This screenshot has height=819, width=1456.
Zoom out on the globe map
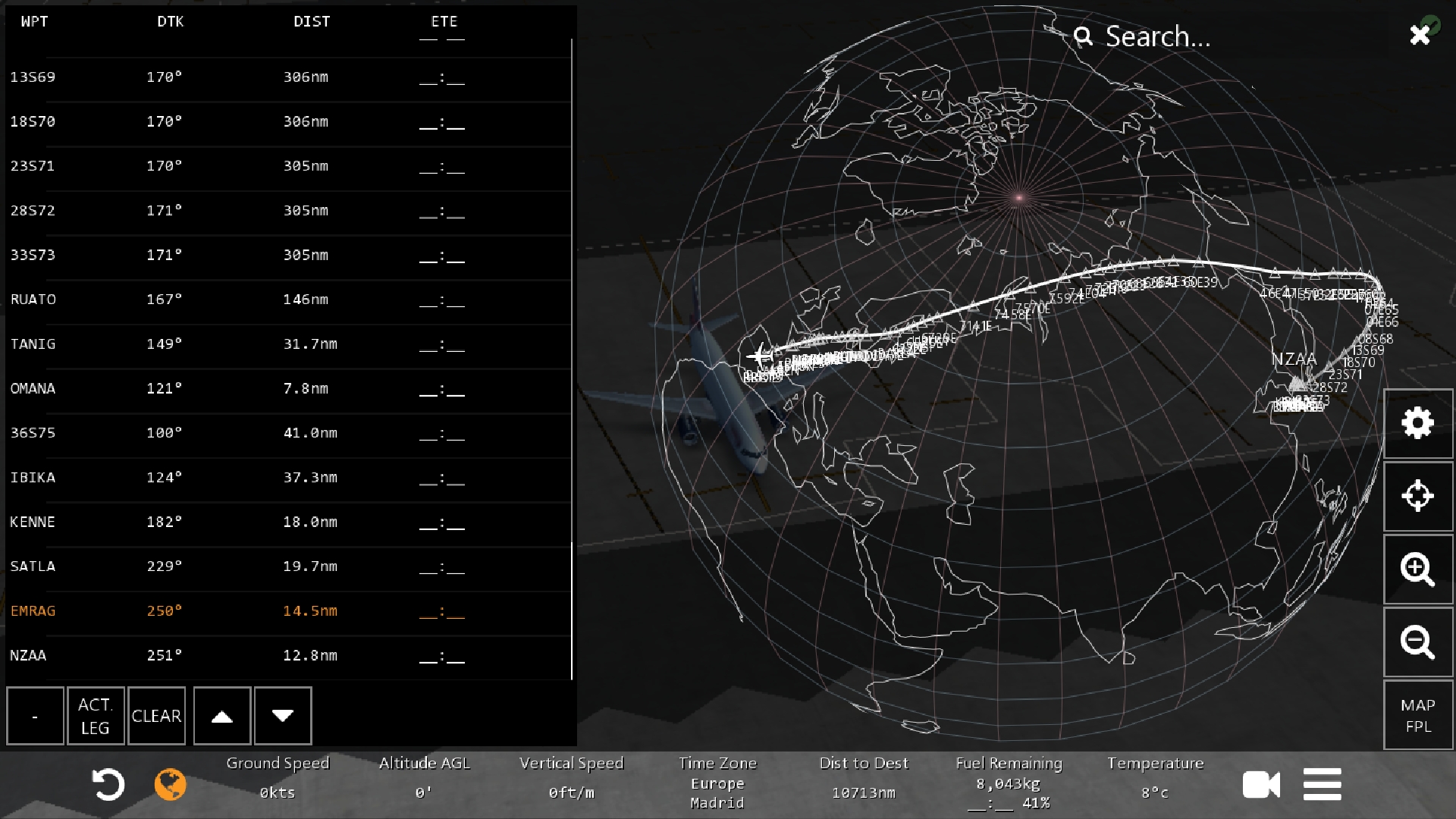pyautogui.click(x=1417, y=642)
